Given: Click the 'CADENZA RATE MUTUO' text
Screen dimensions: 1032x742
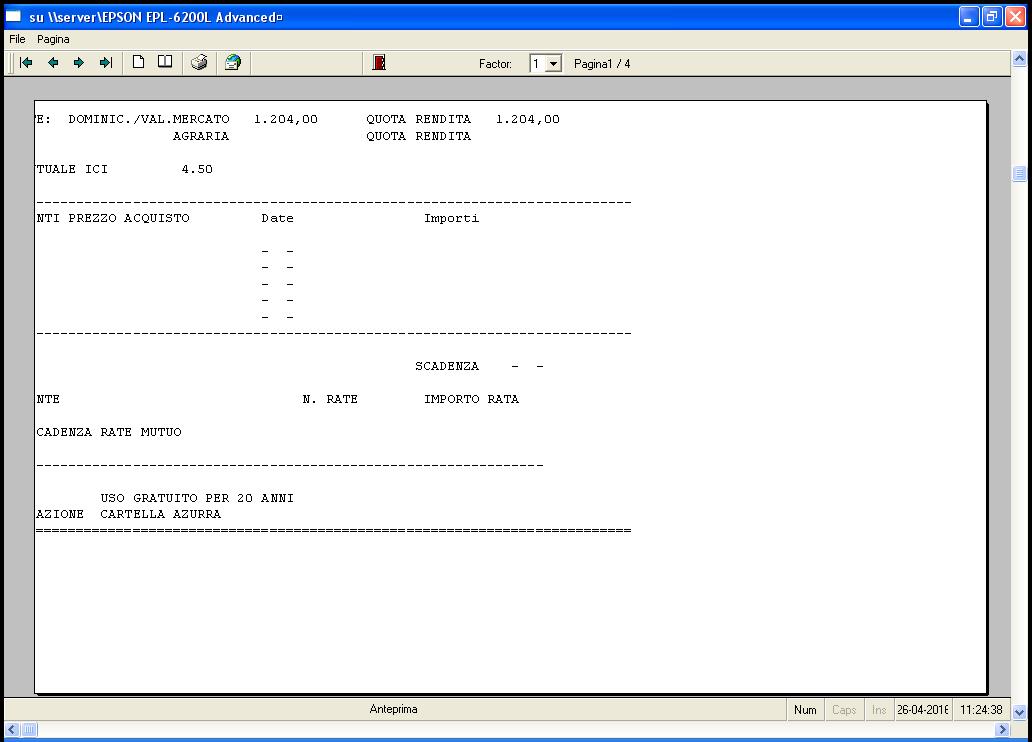Looking at the screenshot, I should tap(109, 432).
